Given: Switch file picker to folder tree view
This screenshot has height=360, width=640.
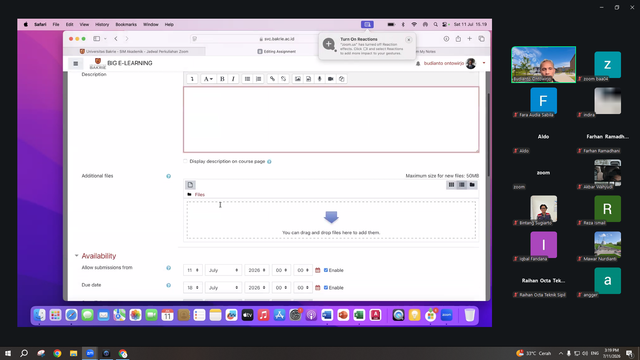Looking at the screenshot, I should point(472,185).
